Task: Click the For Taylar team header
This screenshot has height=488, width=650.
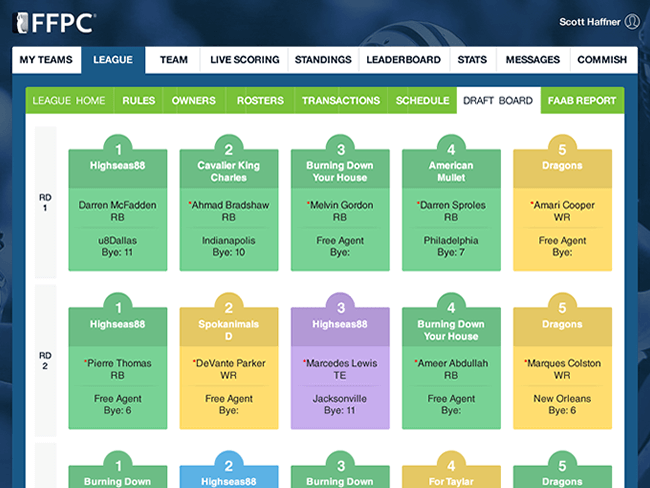Action: [451, 481]
